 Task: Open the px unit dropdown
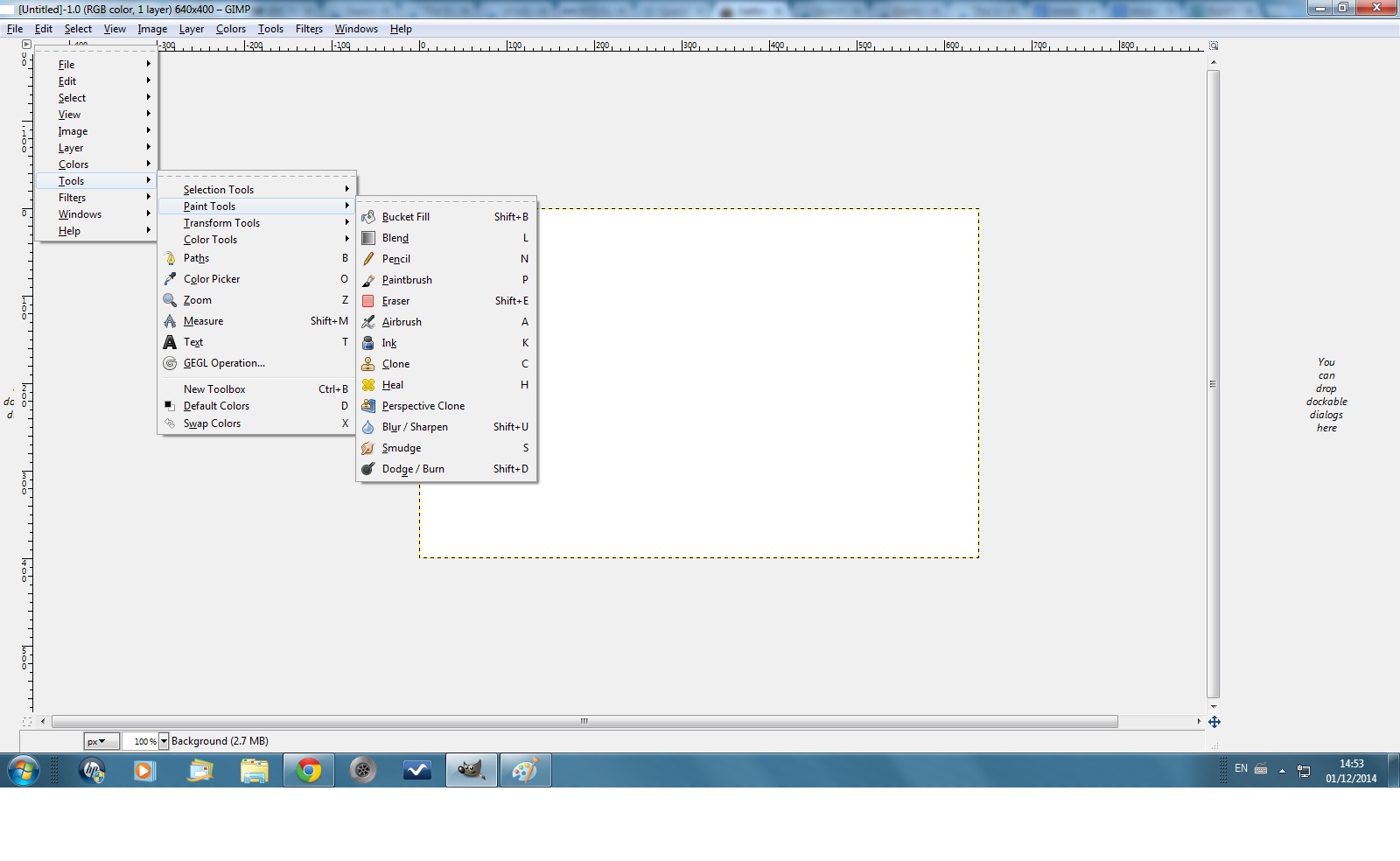coord(101,741)
